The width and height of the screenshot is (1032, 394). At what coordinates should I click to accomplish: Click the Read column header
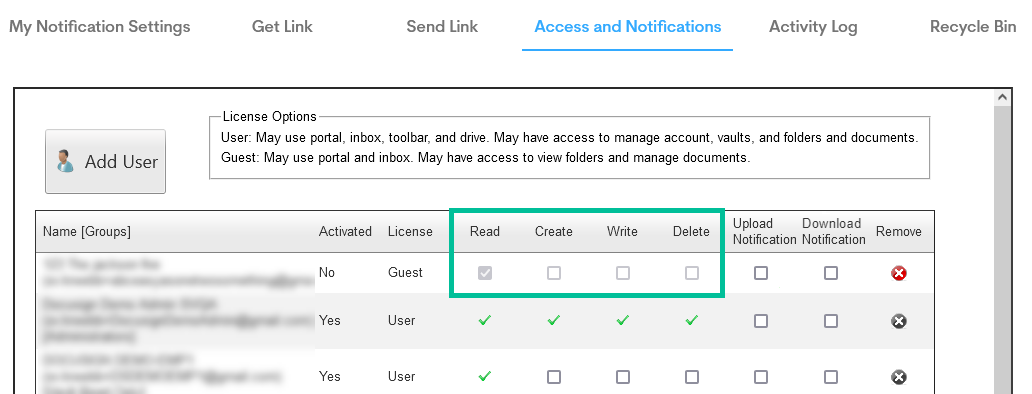[485, 232]
